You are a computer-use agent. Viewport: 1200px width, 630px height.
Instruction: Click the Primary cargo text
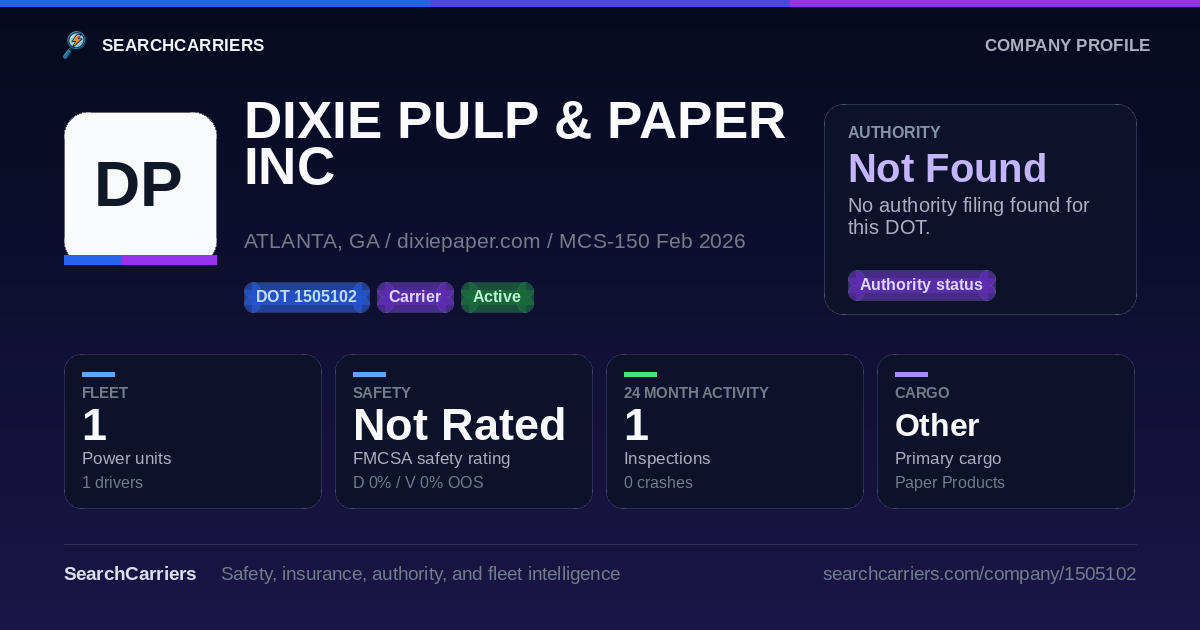pyautogui.click(x=948, y=458)
